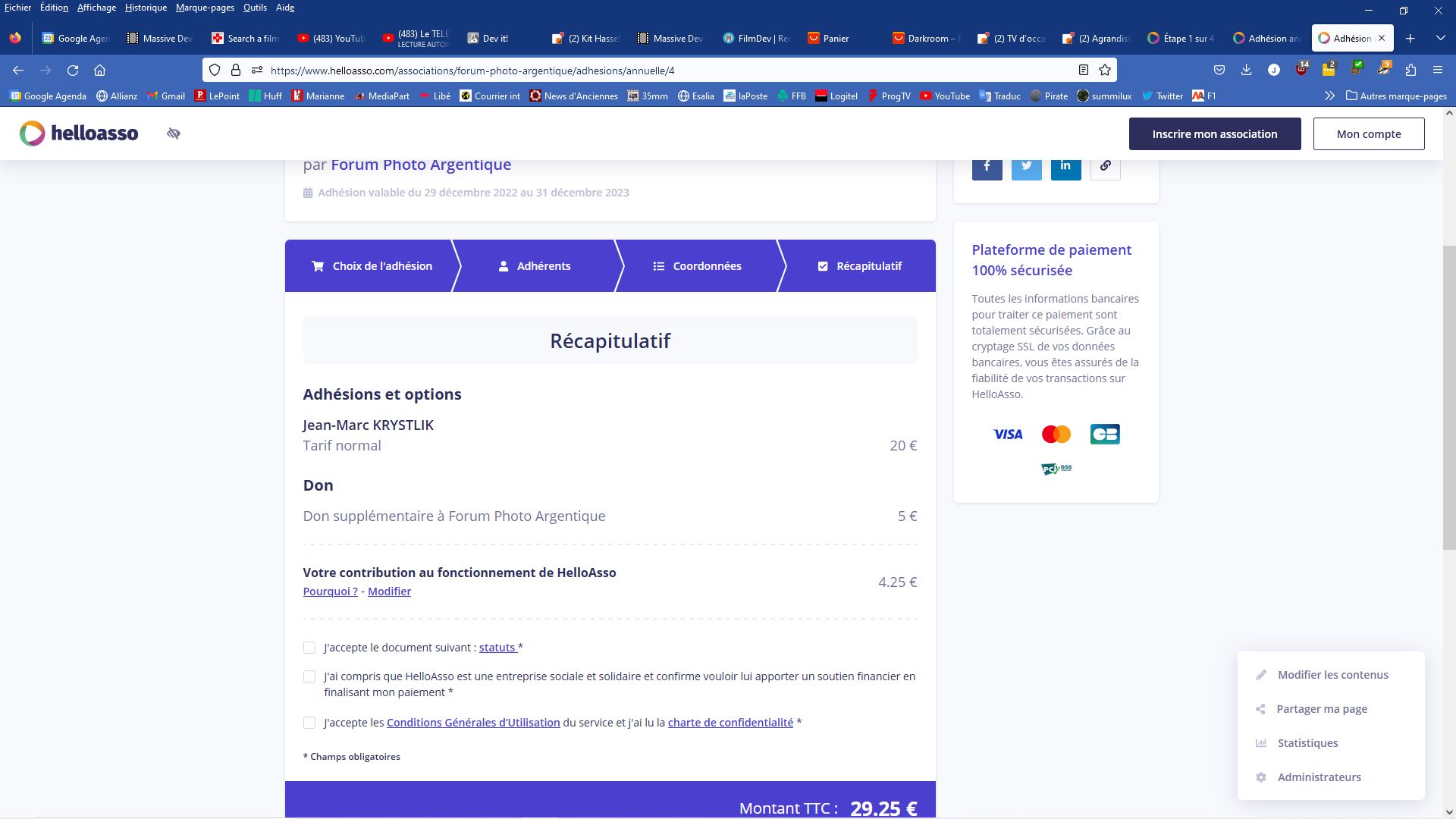Open the site permissions icon in the address bar

257,70
